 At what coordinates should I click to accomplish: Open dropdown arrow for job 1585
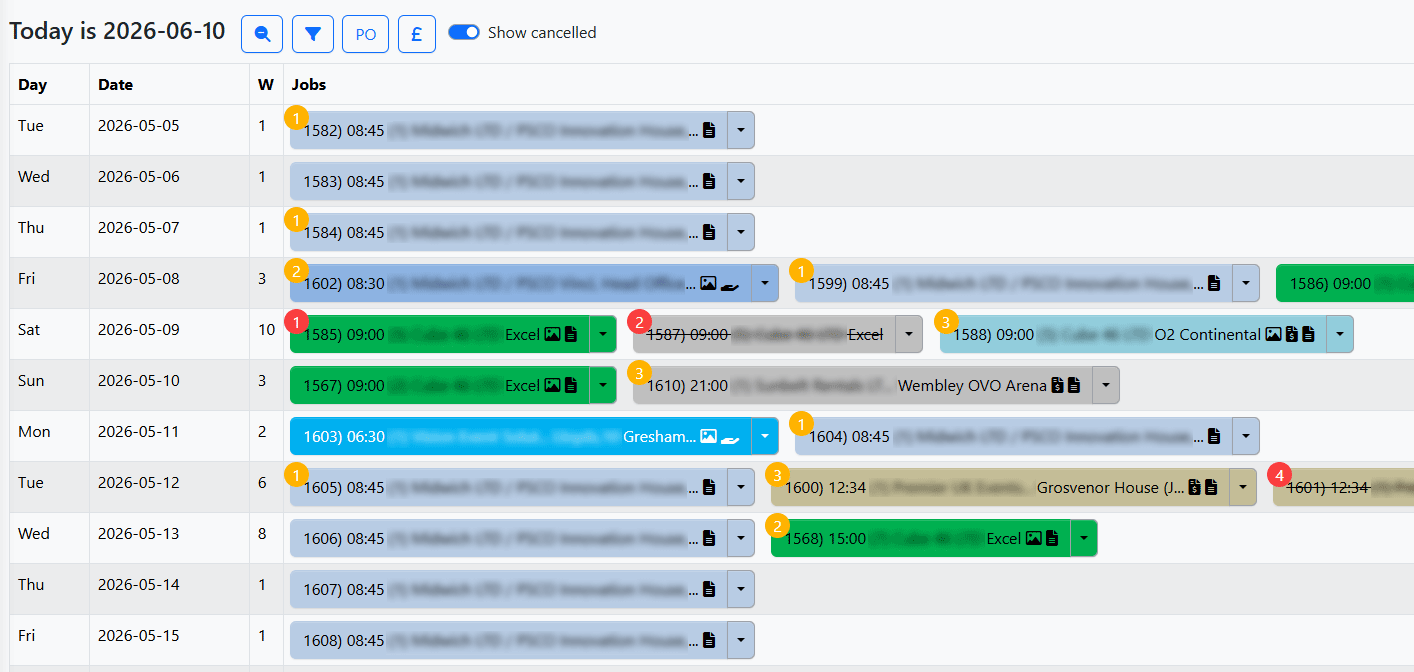tap(603, 334)
